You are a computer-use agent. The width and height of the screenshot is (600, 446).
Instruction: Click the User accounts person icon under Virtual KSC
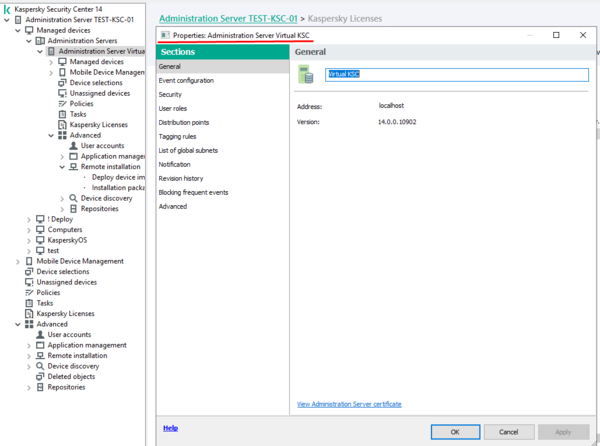(x=73, y=145)
